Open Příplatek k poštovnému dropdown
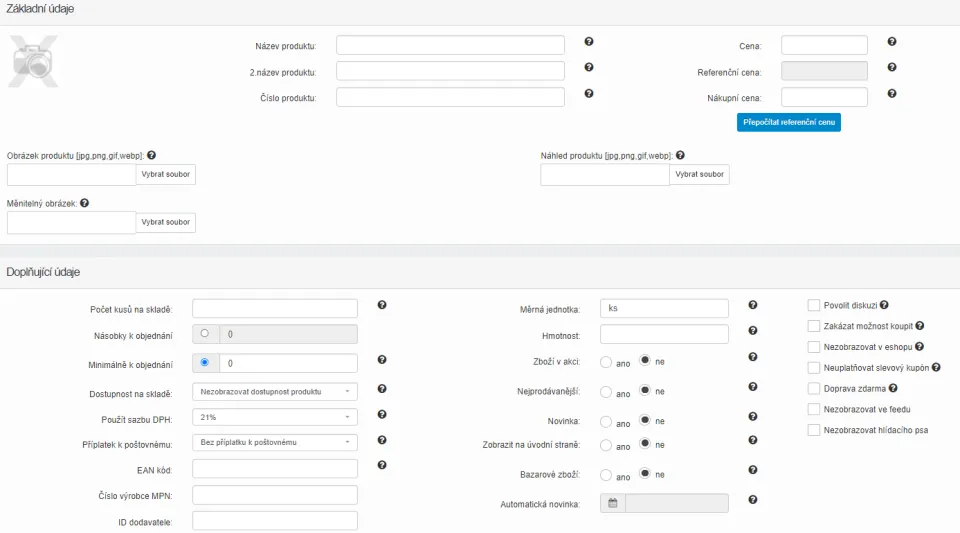This screenshot has height=533, width=960. (x=275, y=442)
